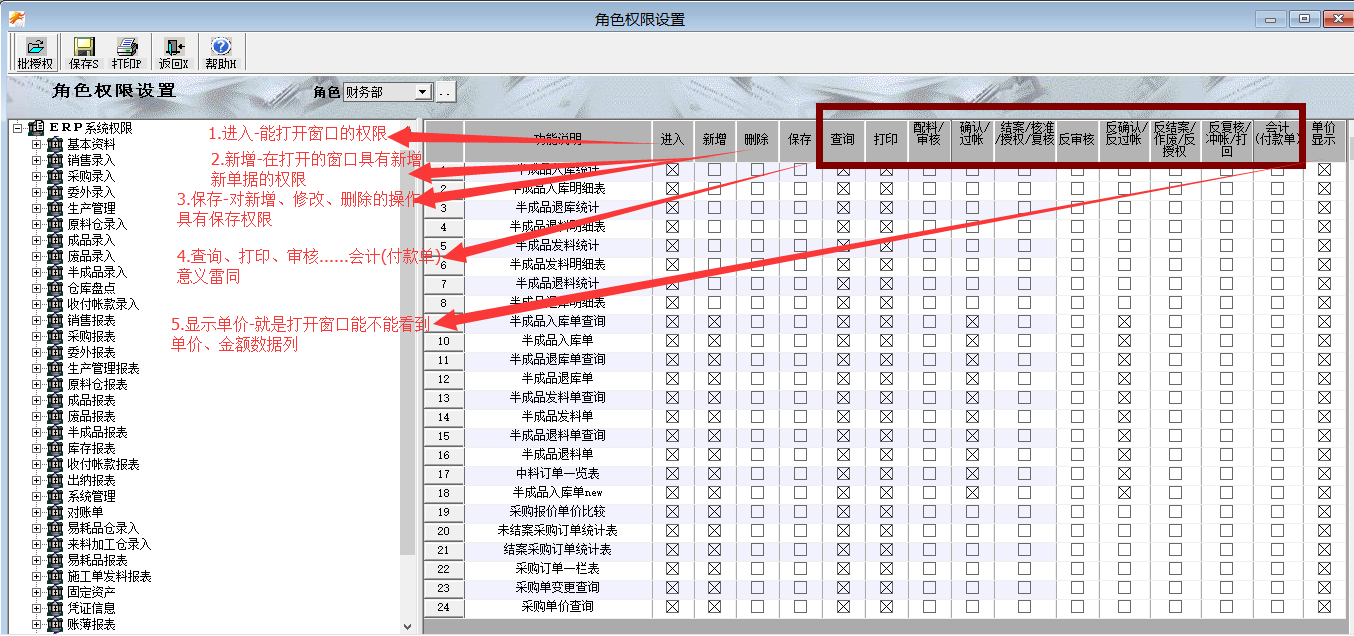Click the tree panel scrollbar down arrow
Viewport: 1354px width, 636px height.
[407, 626]
